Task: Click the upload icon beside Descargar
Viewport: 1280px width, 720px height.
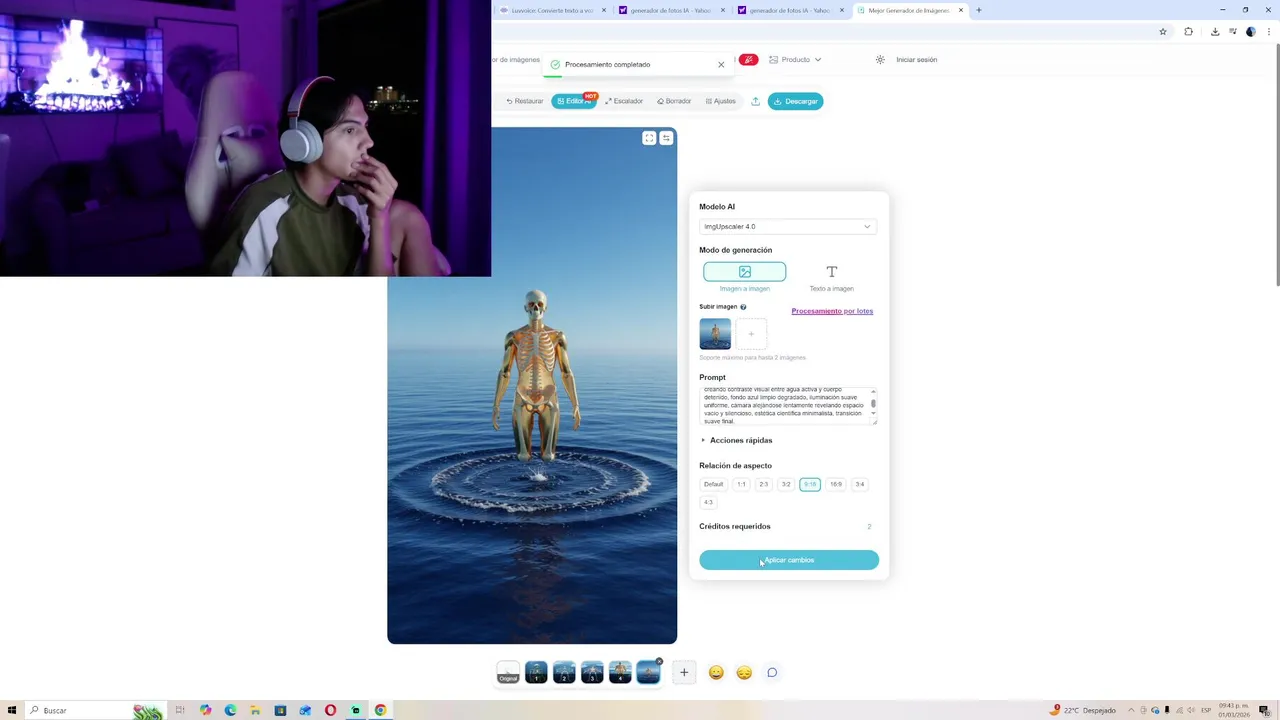Action: 755,101
